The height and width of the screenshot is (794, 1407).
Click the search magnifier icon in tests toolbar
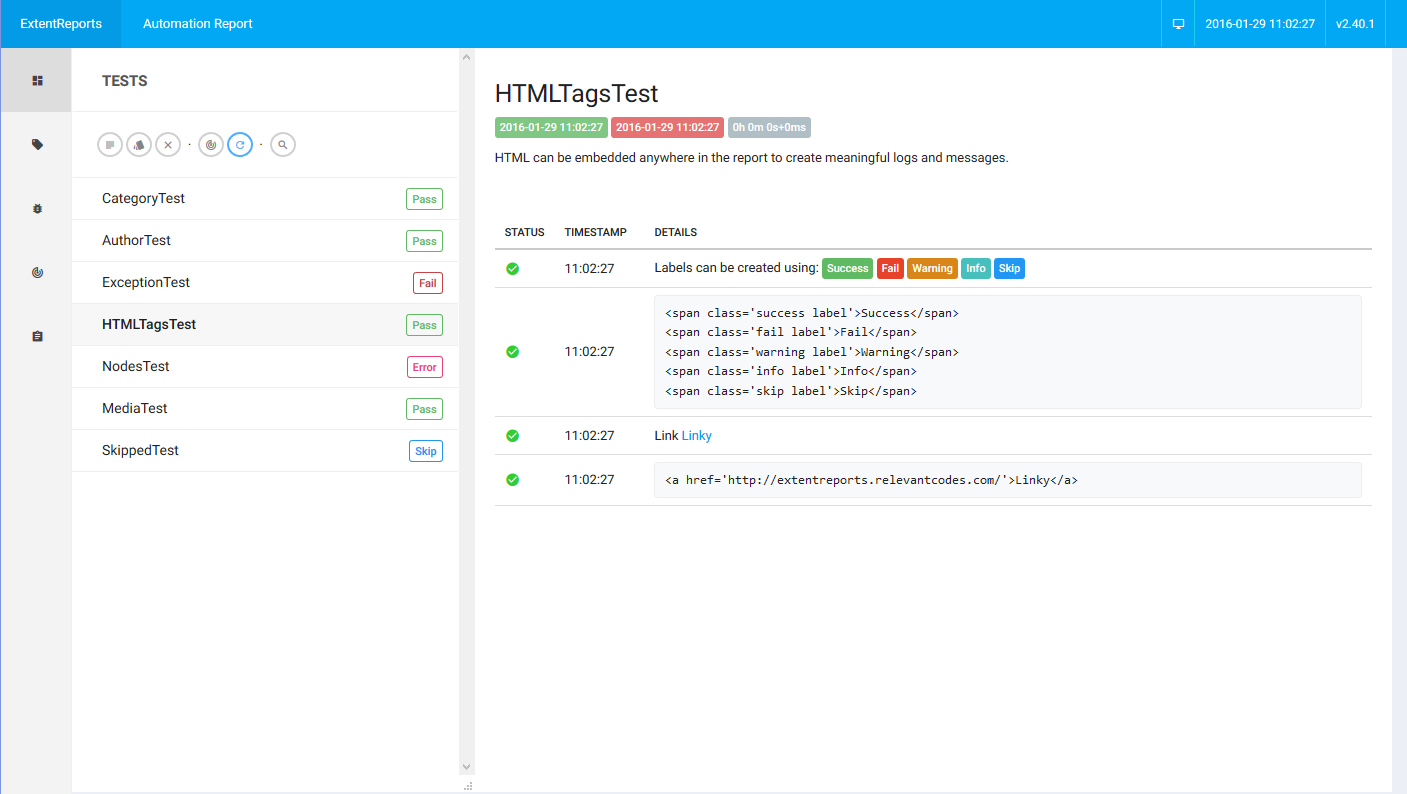(x=283, y=145)
